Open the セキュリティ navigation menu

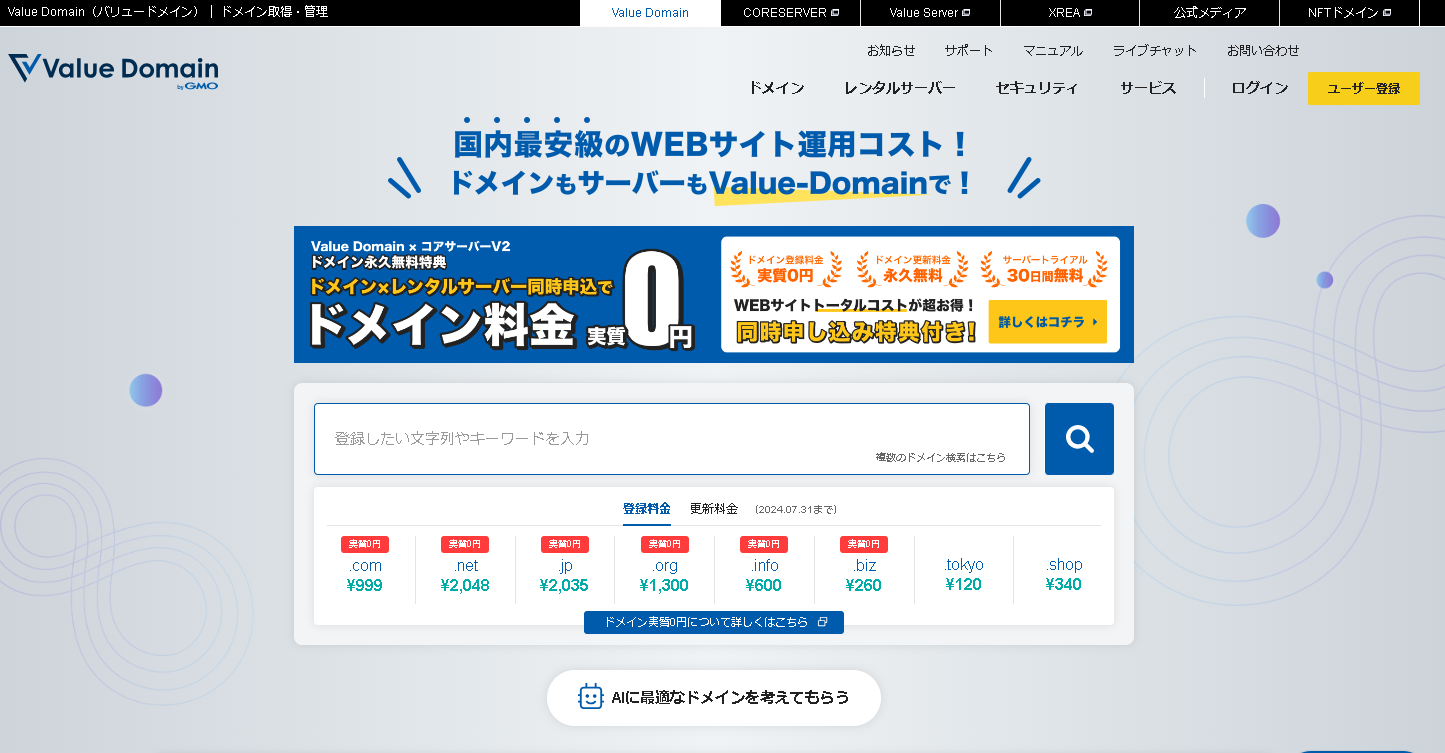point(1037,88)
